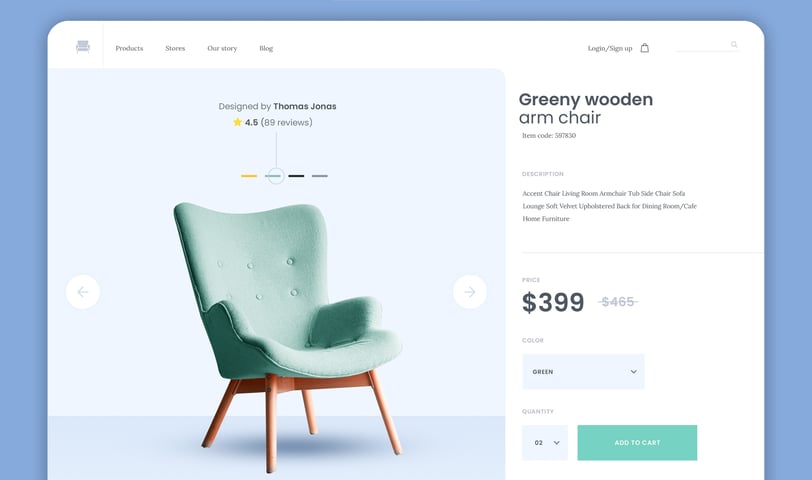Select the circled teal color swatch

pyautogui.click(x=276, y=176)
